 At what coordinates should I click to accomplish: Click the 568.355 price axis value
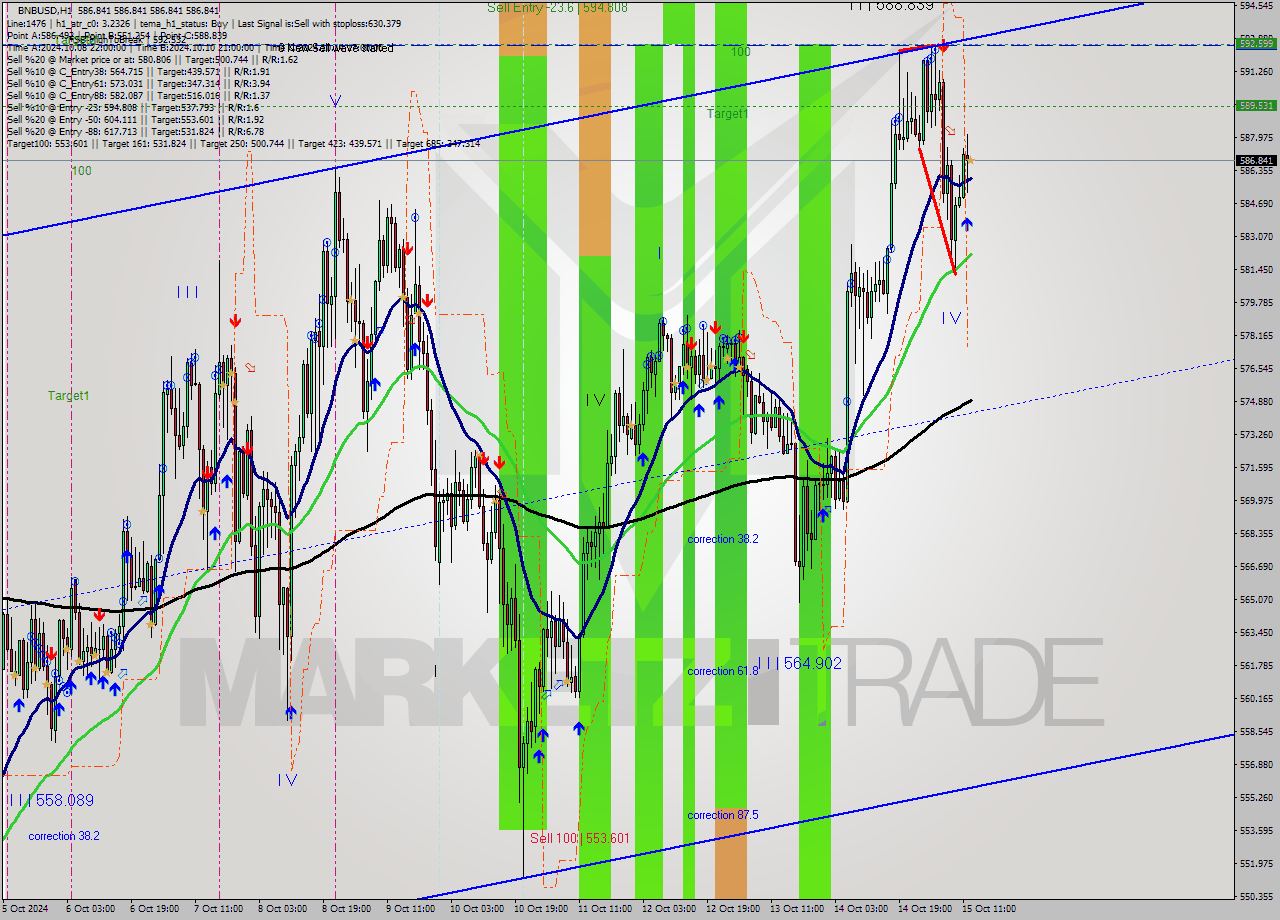(1256, 534)
